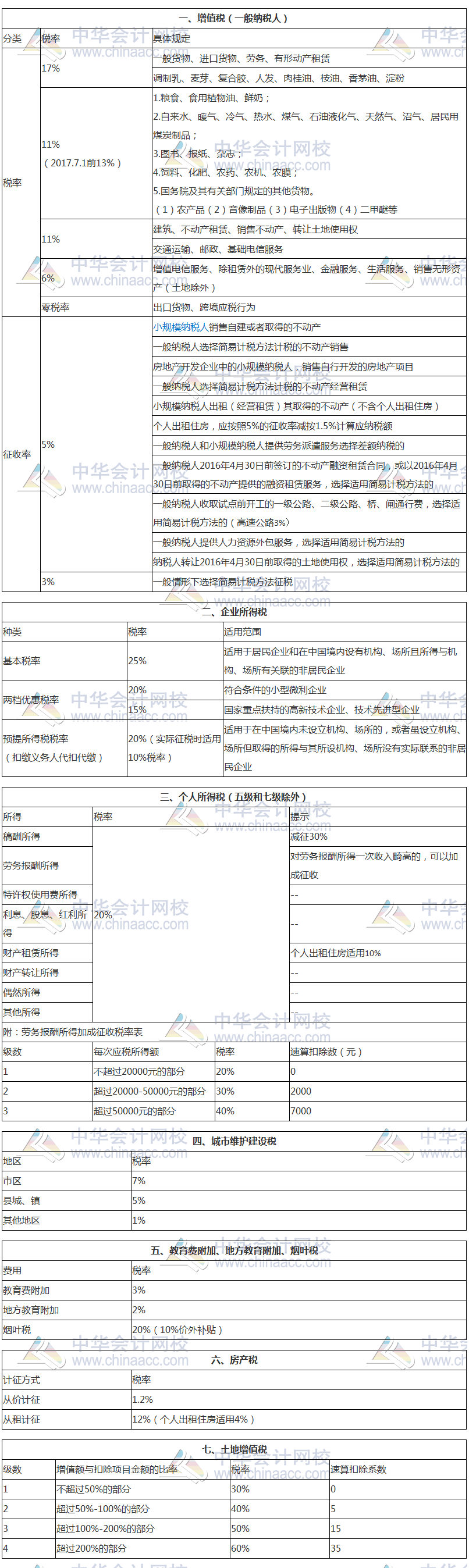Click the 1.2% property tax rate cell
The height and width of the screenshot is (1568, 469).
[x=143, y=1399]
